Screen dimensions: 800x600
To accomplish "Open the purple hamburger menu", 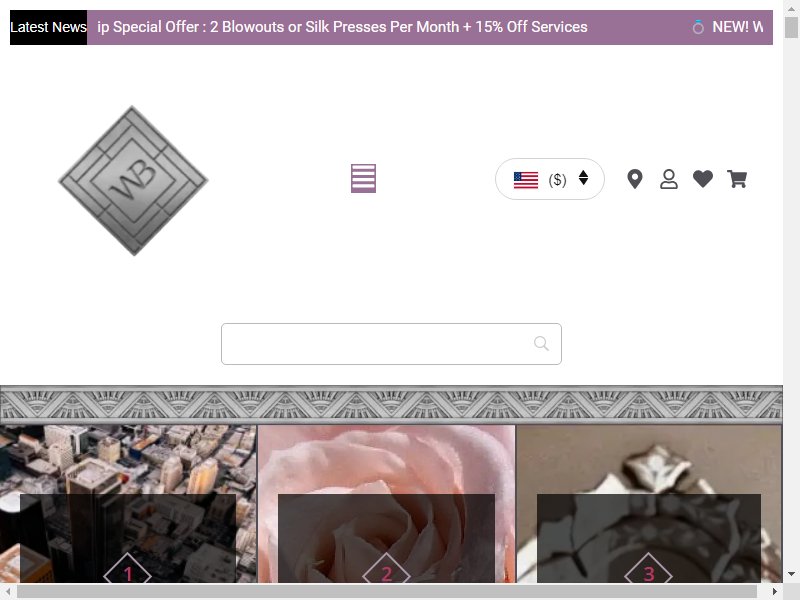I will tap(363, 179).
